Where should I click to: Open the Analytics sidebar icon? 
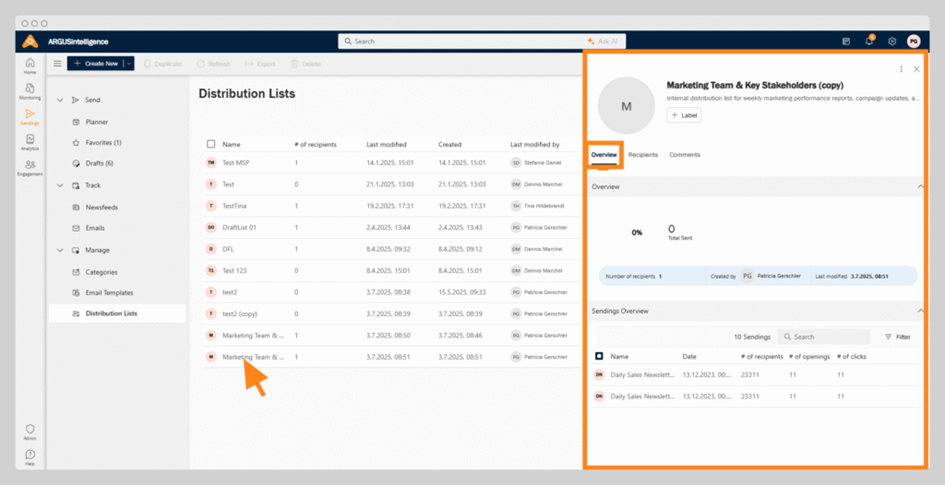(x=30, y=141)
